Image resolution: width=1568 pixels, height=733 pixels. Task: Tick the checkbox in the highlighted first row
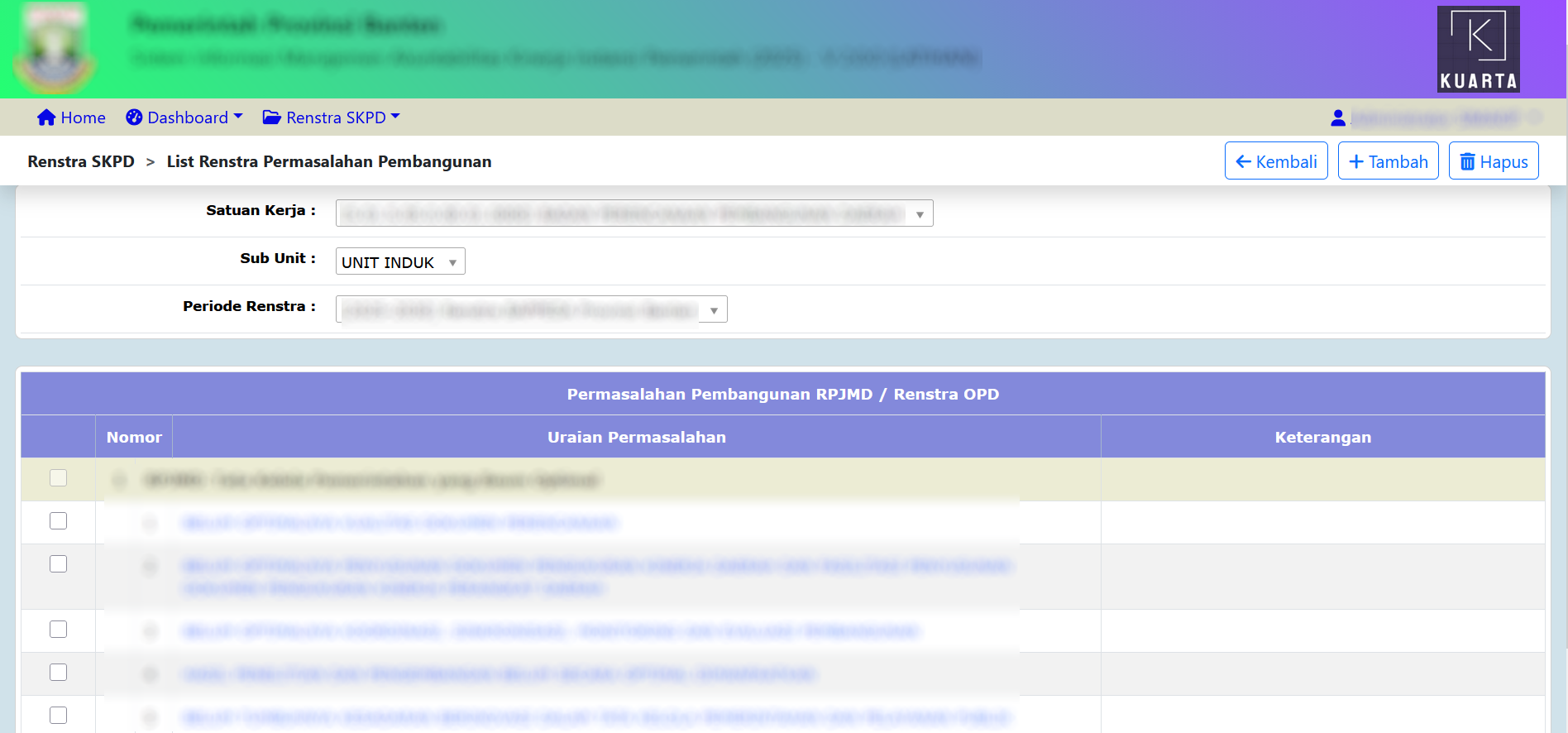[x=58, y=478]
